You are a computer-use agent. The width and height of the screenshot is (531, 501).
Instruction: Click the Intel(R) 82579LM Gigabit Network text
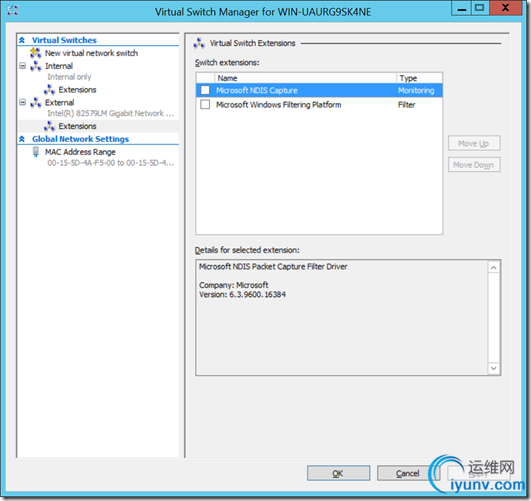[x=111, y=113]
